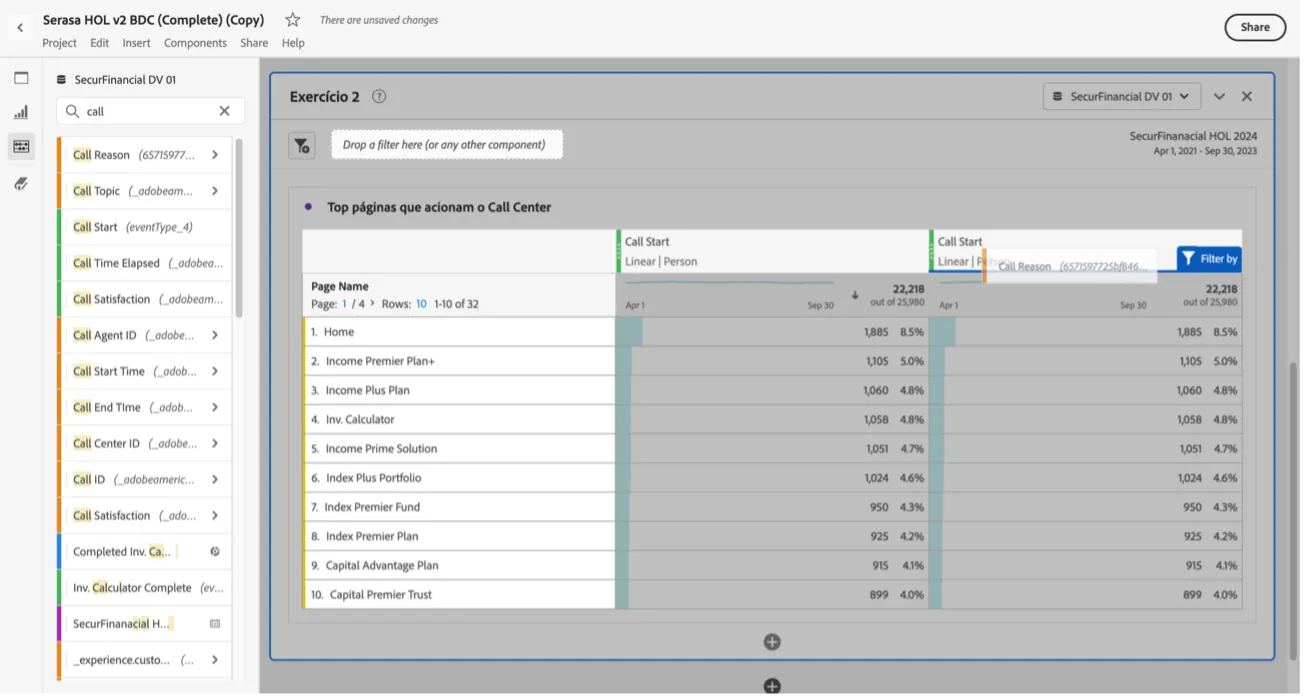Open the Components menu

coord(195,43)
